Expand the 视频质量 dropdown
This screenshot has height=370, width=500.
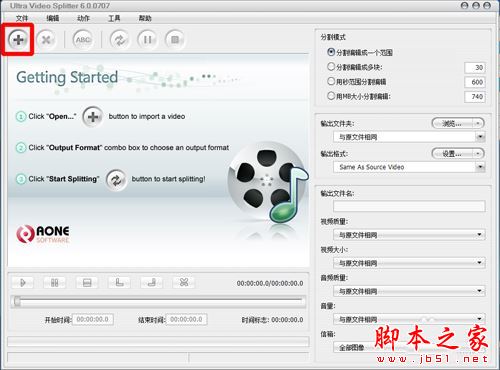pyautogui.click(x=479, y=235)
